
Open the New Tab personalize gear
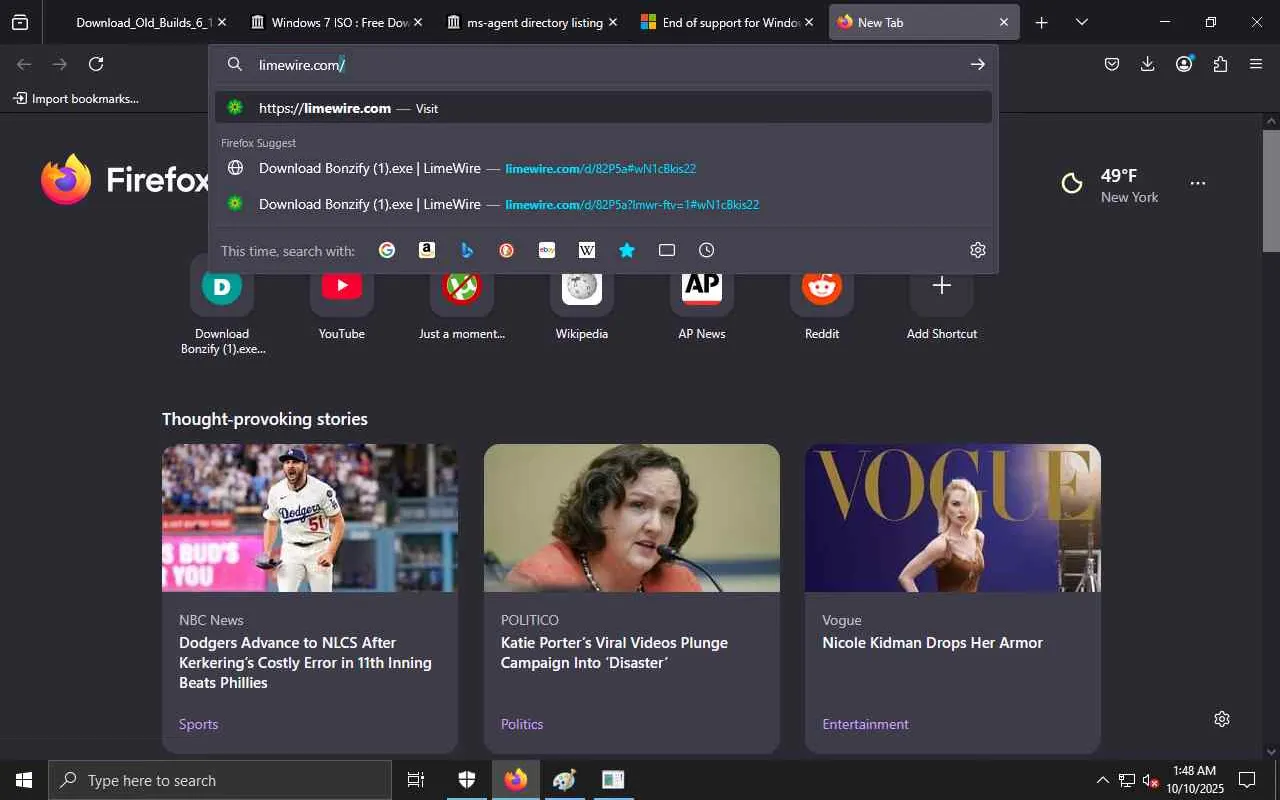point(1221,719)
